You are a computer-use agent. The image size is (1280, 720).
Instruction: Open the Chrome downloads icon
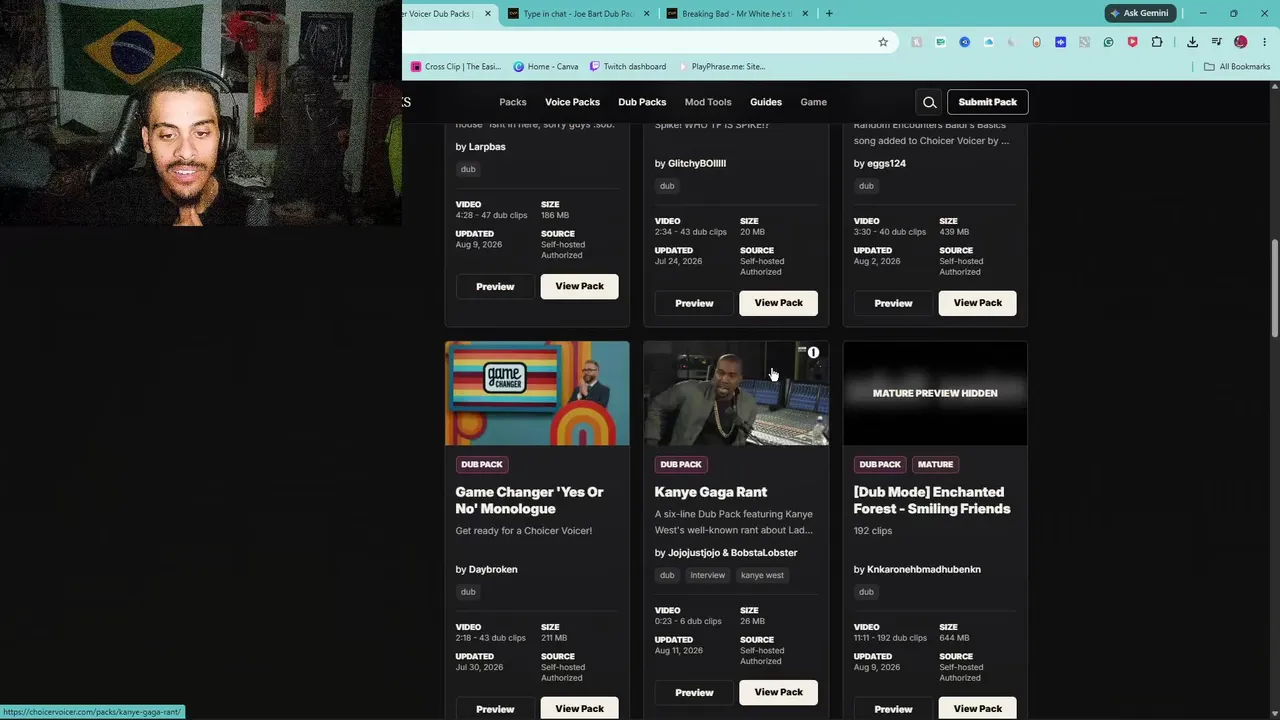pos(1193,42)
